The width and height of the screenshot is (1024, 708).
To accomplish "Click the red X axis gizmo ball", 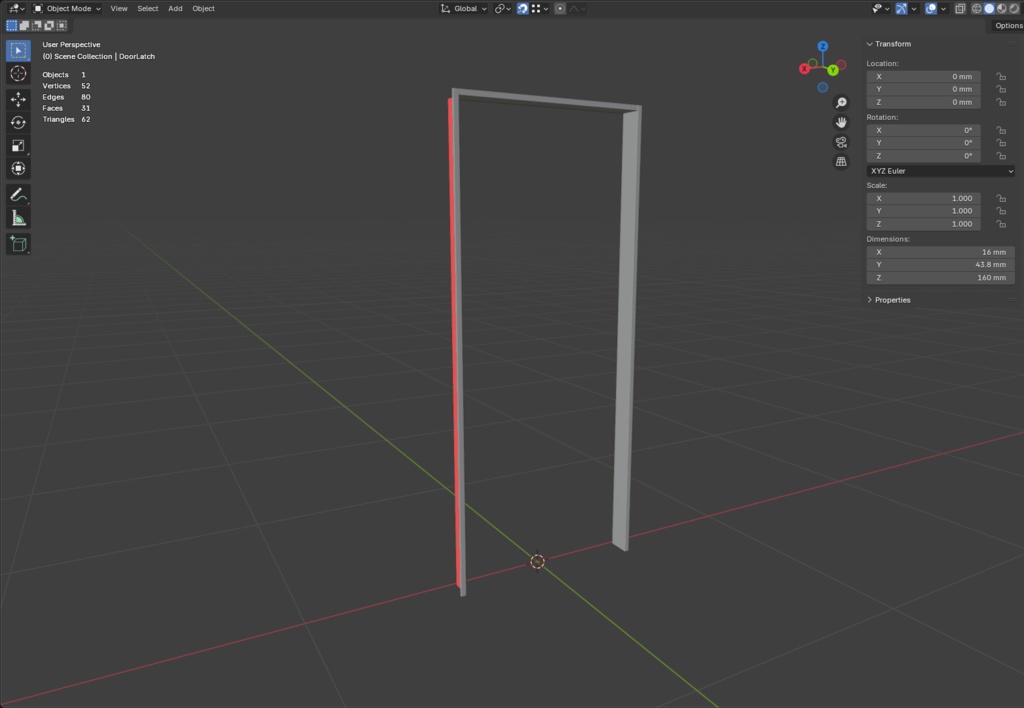I will [x=805, y=69].
